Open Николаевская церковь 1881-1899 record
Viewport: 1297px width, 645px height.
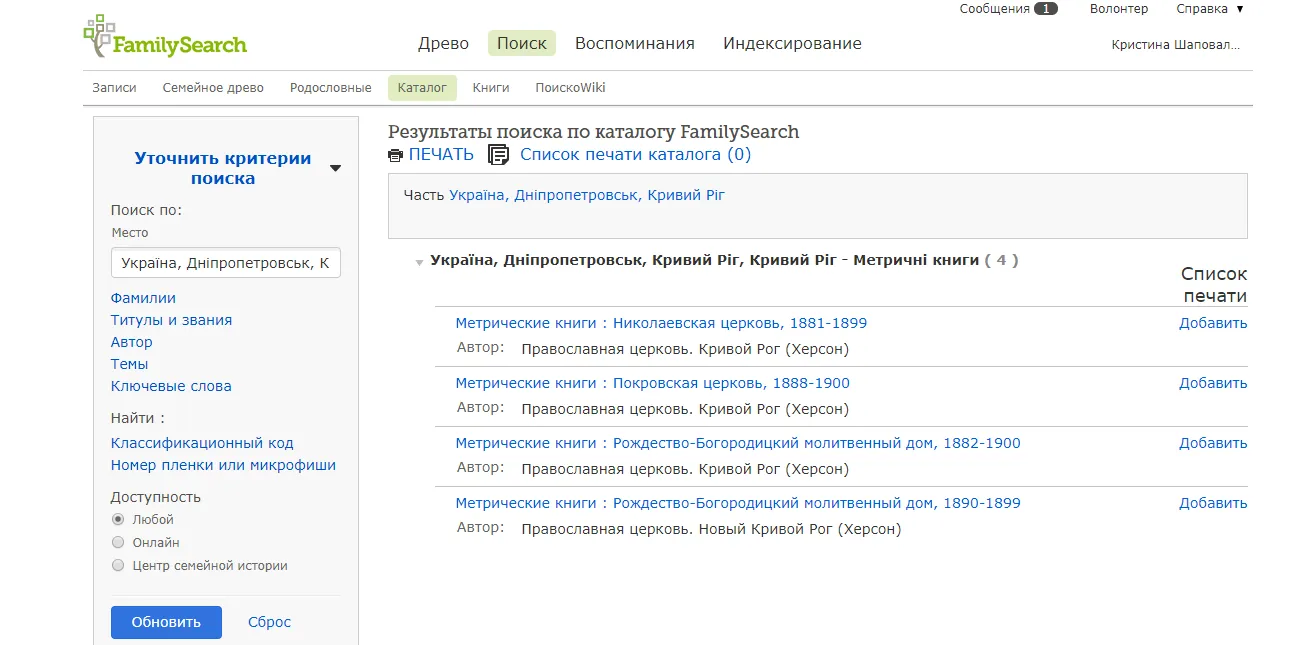click(x=661, y=323)
